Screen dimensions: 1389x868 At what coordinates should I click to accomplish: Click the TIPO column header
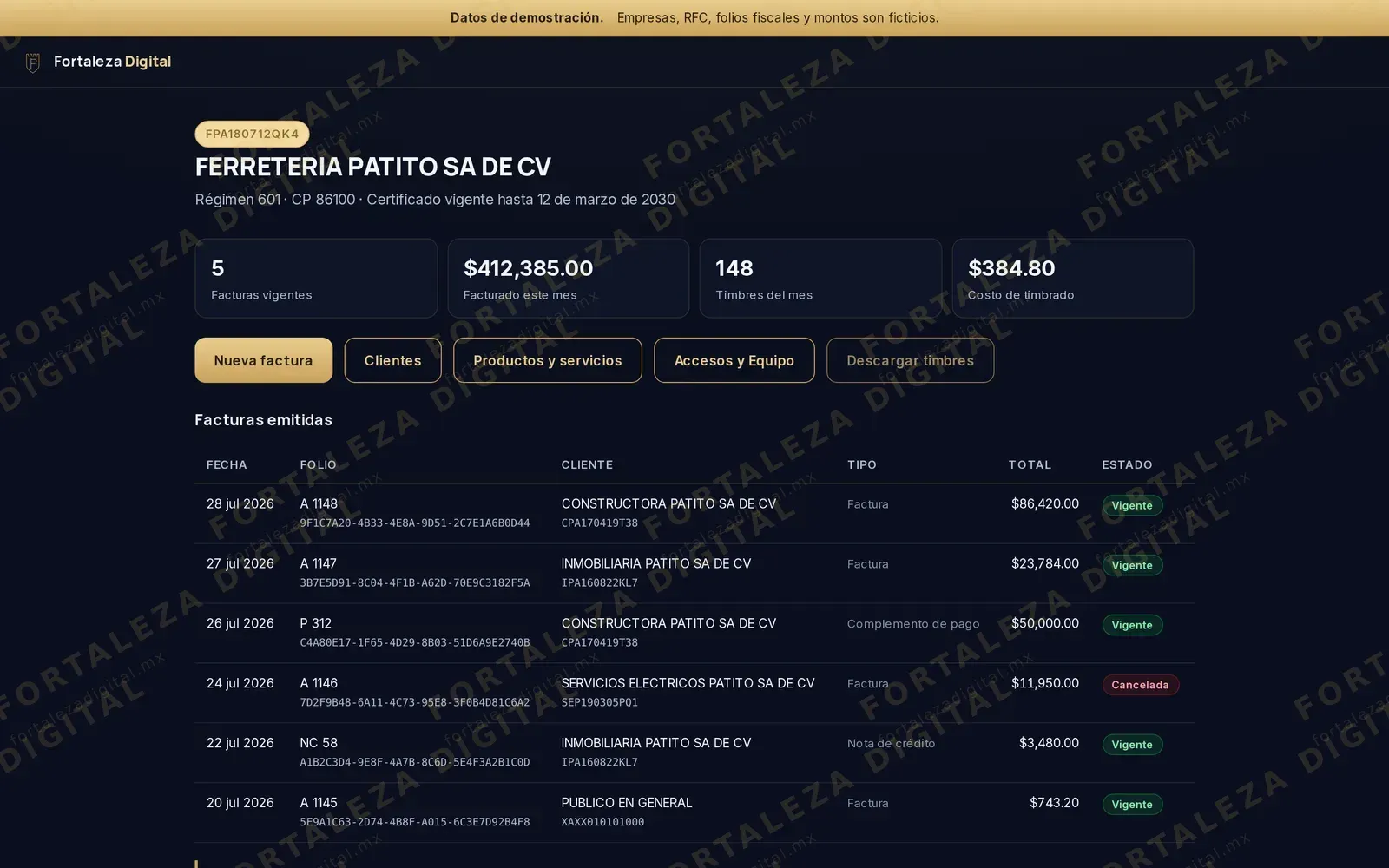[x=862, y=464]
